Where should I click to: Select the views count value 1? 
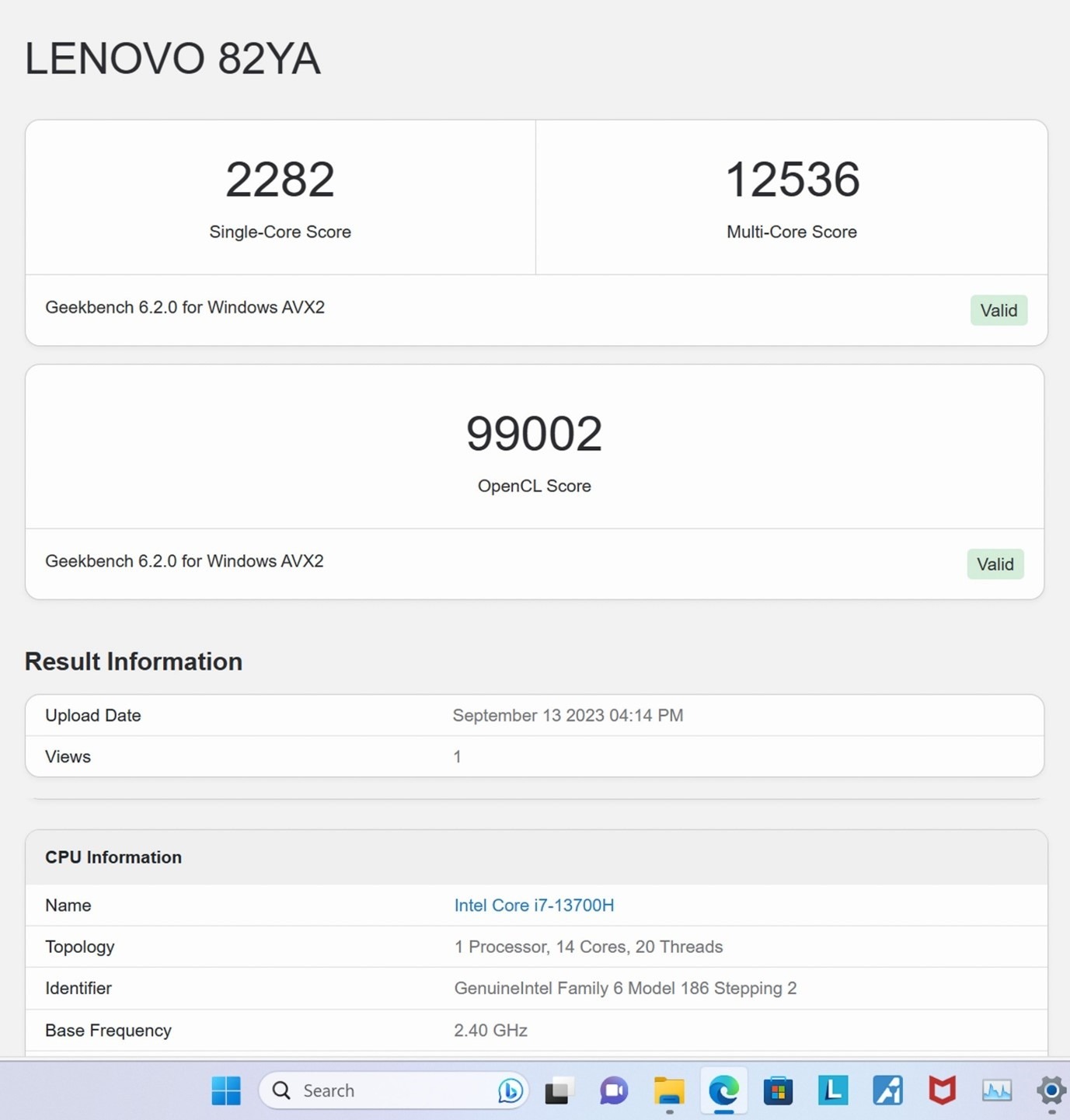(x=458, y=757)
